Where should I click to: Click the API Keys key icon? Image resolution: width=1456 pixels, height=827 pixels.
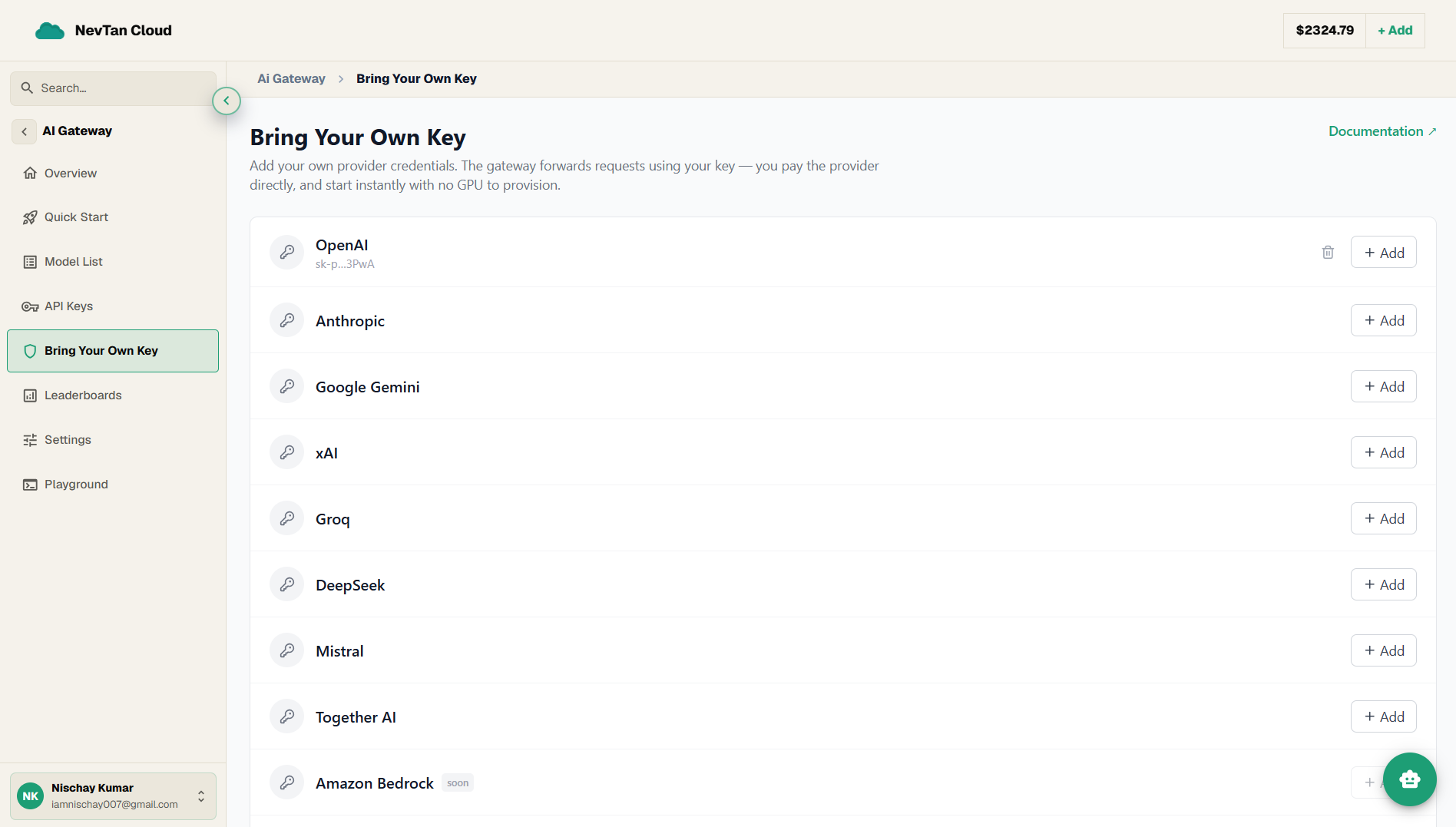pyautogui.click(x=30, y=306)
